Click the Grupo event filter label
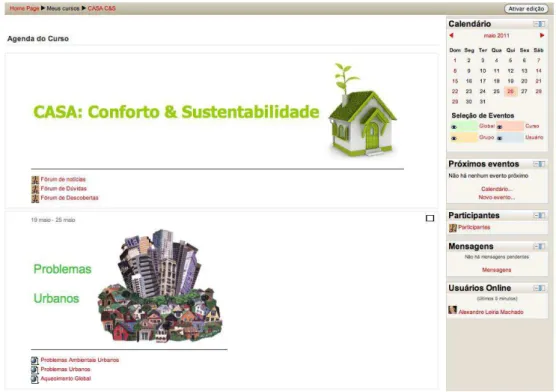 click(486, 137)
